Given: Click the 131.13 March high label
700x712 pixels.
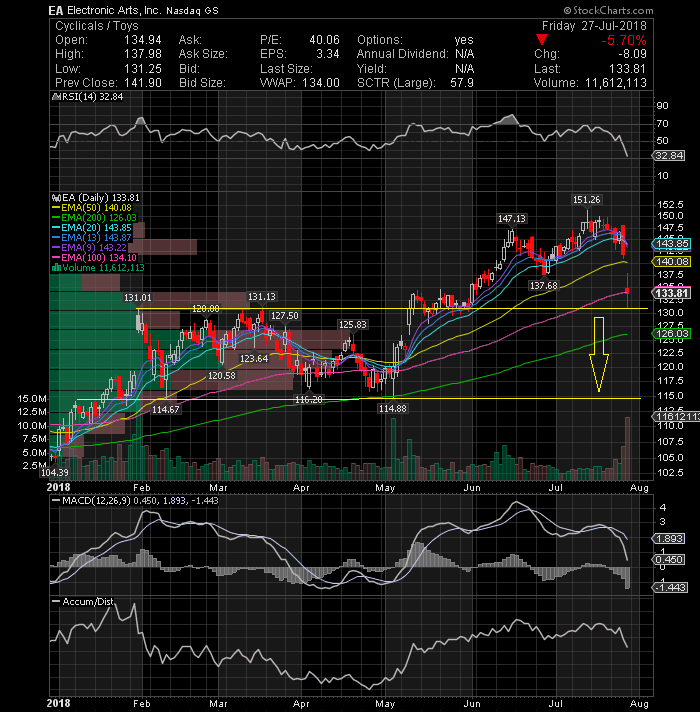Looking at the screenshot, I should (261, 297).
